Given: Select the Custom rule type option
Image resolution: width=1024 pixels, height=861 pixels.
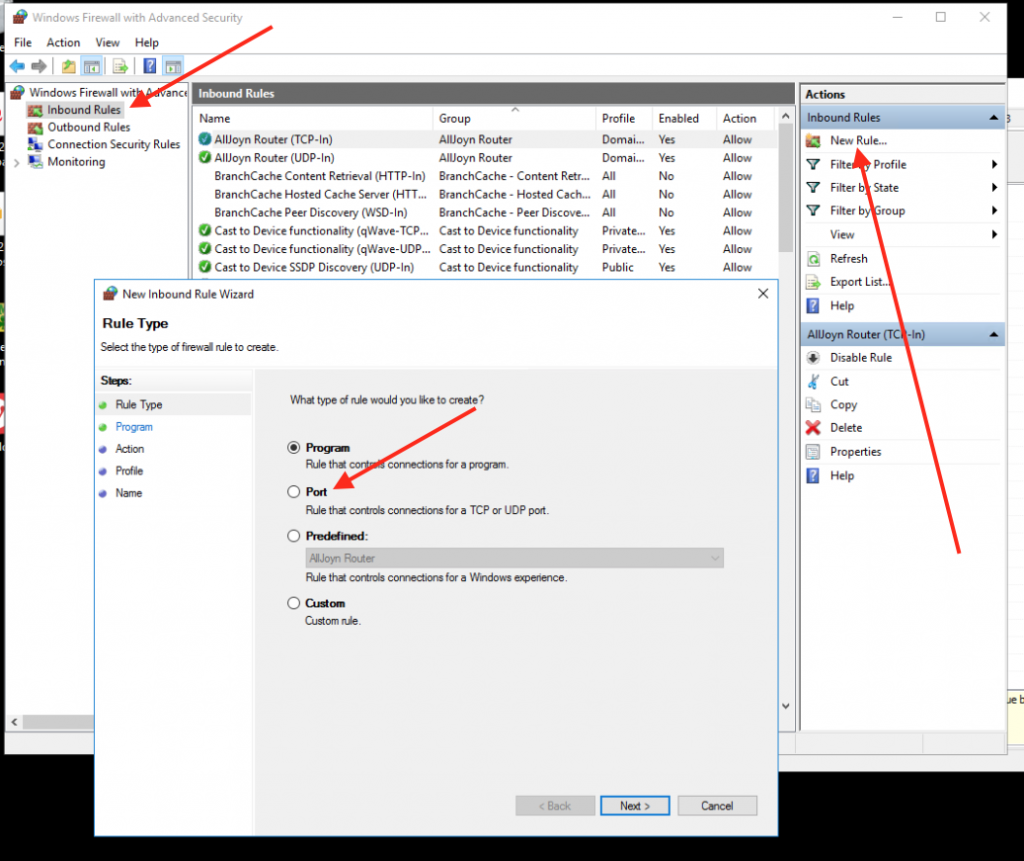Looking at the screenshot, I should pos(294,603).
